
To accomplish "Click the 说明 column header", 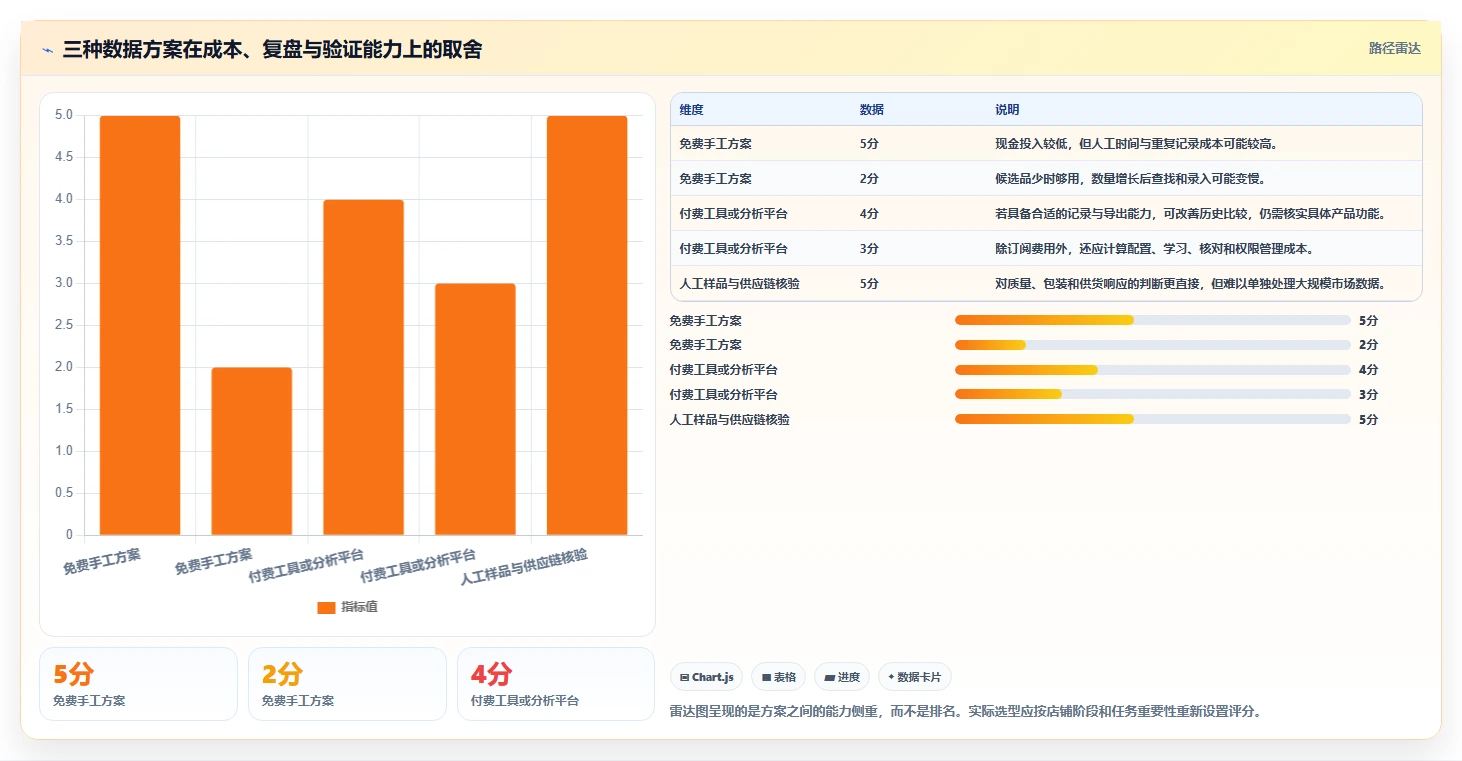I will point(1007,110).
